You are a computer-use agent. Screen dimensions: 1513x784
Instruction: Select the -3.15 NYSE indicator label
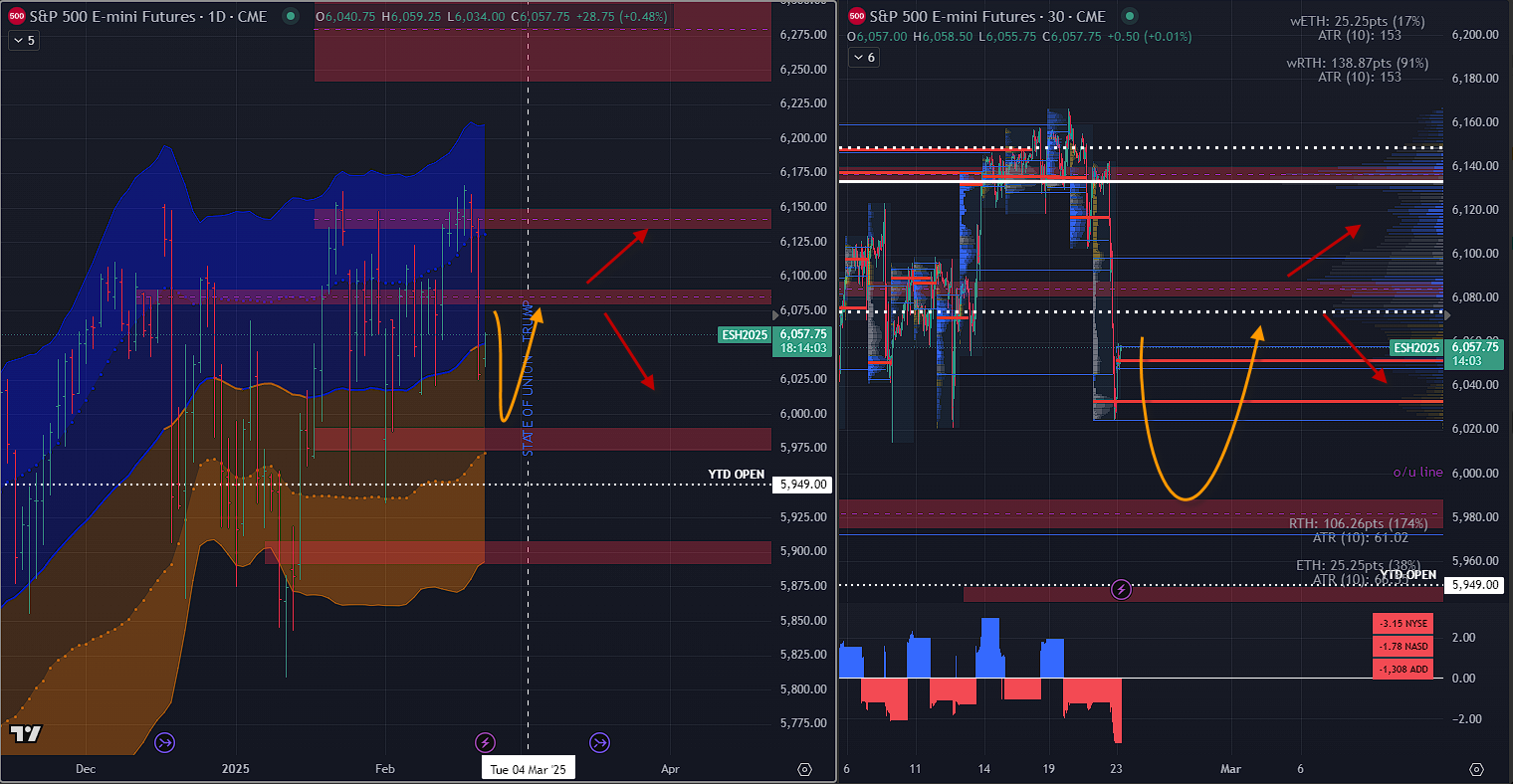point(1403,624)
